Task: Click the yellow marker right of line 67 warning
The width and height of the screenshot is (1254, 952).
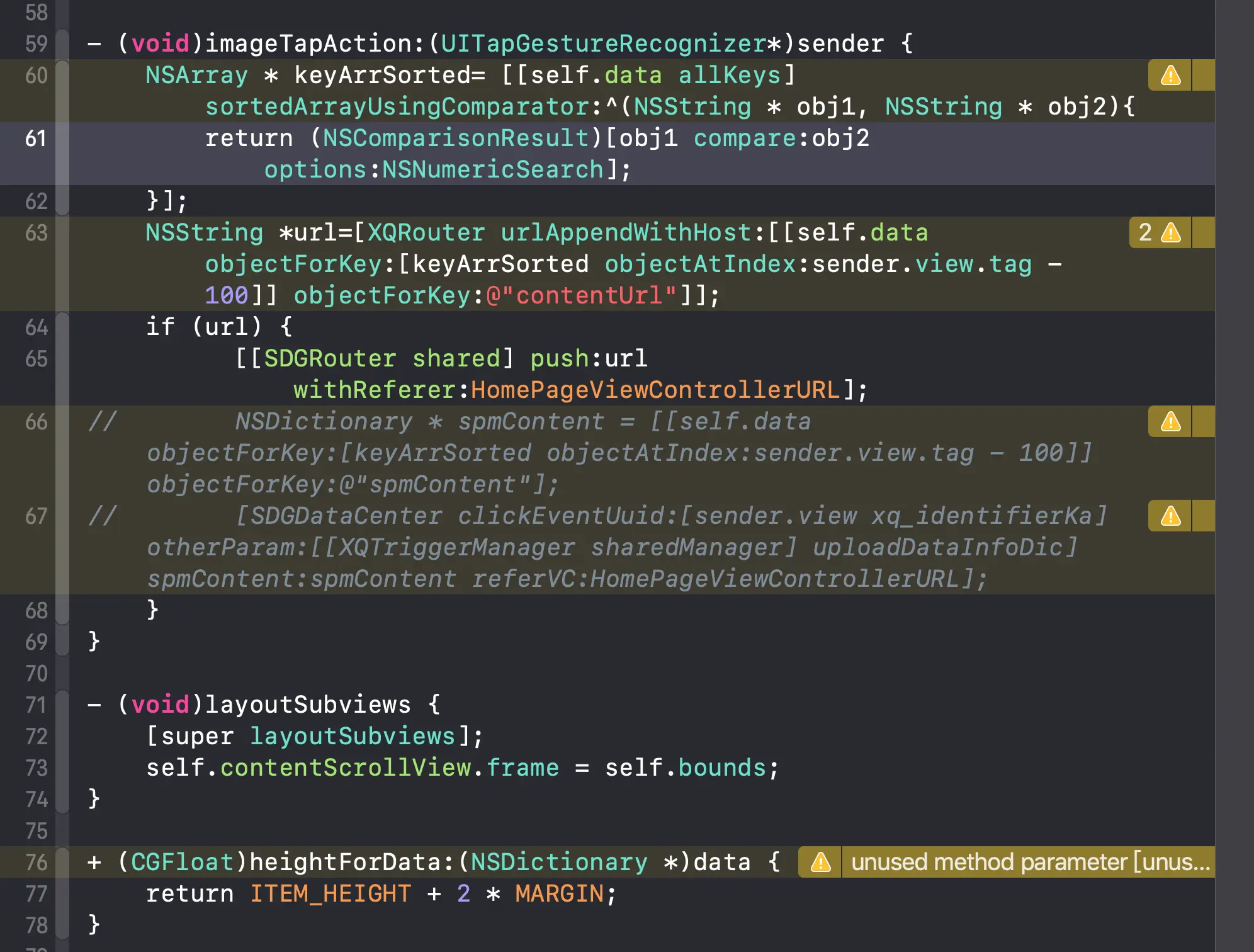Action: click(1203, 516)
